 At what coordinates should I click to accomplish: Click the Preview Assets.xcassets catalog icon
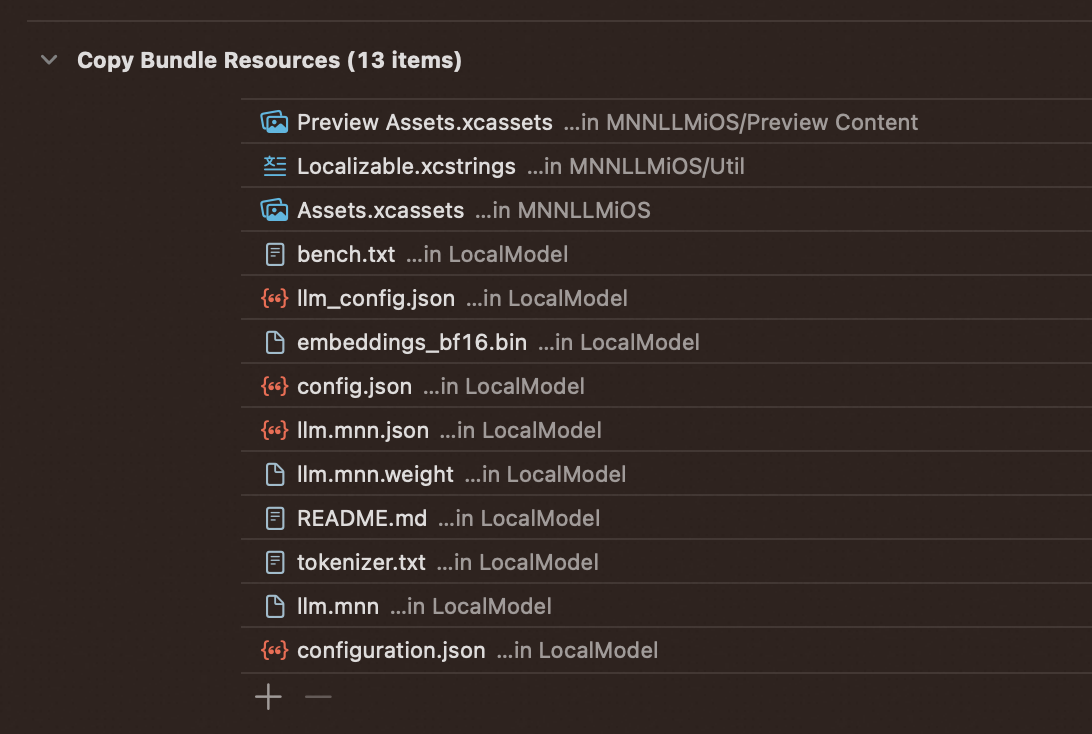coord(274,122)
